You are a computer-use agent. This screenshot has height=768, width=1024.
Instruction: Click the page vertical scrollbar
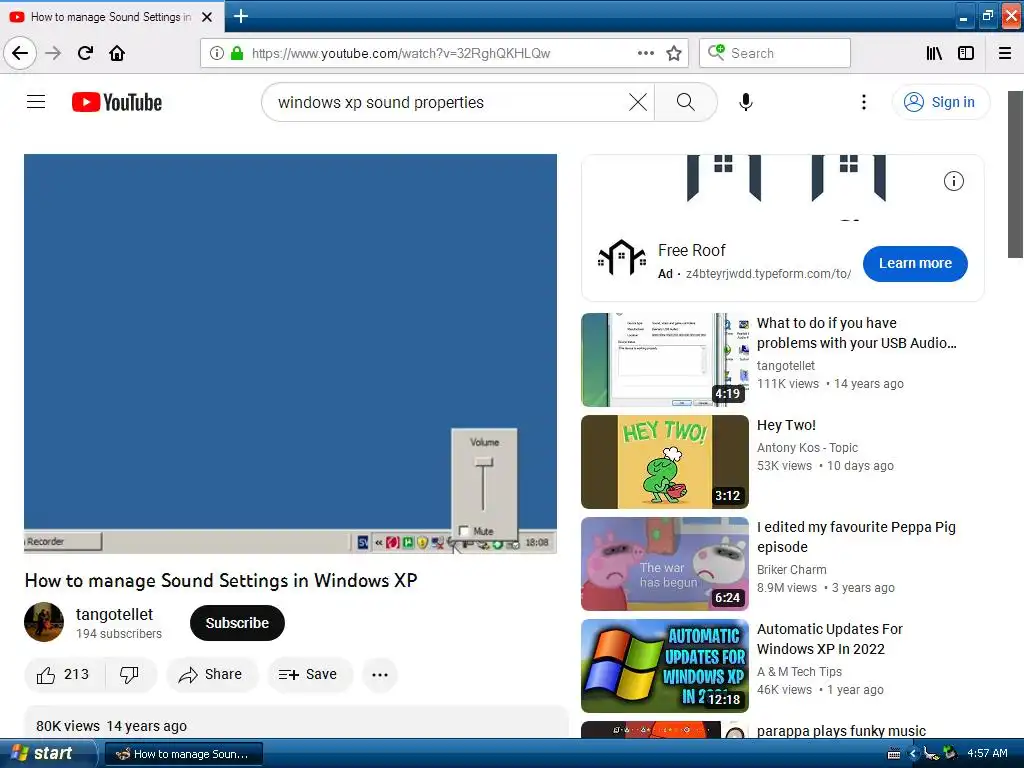point(1015,174)
